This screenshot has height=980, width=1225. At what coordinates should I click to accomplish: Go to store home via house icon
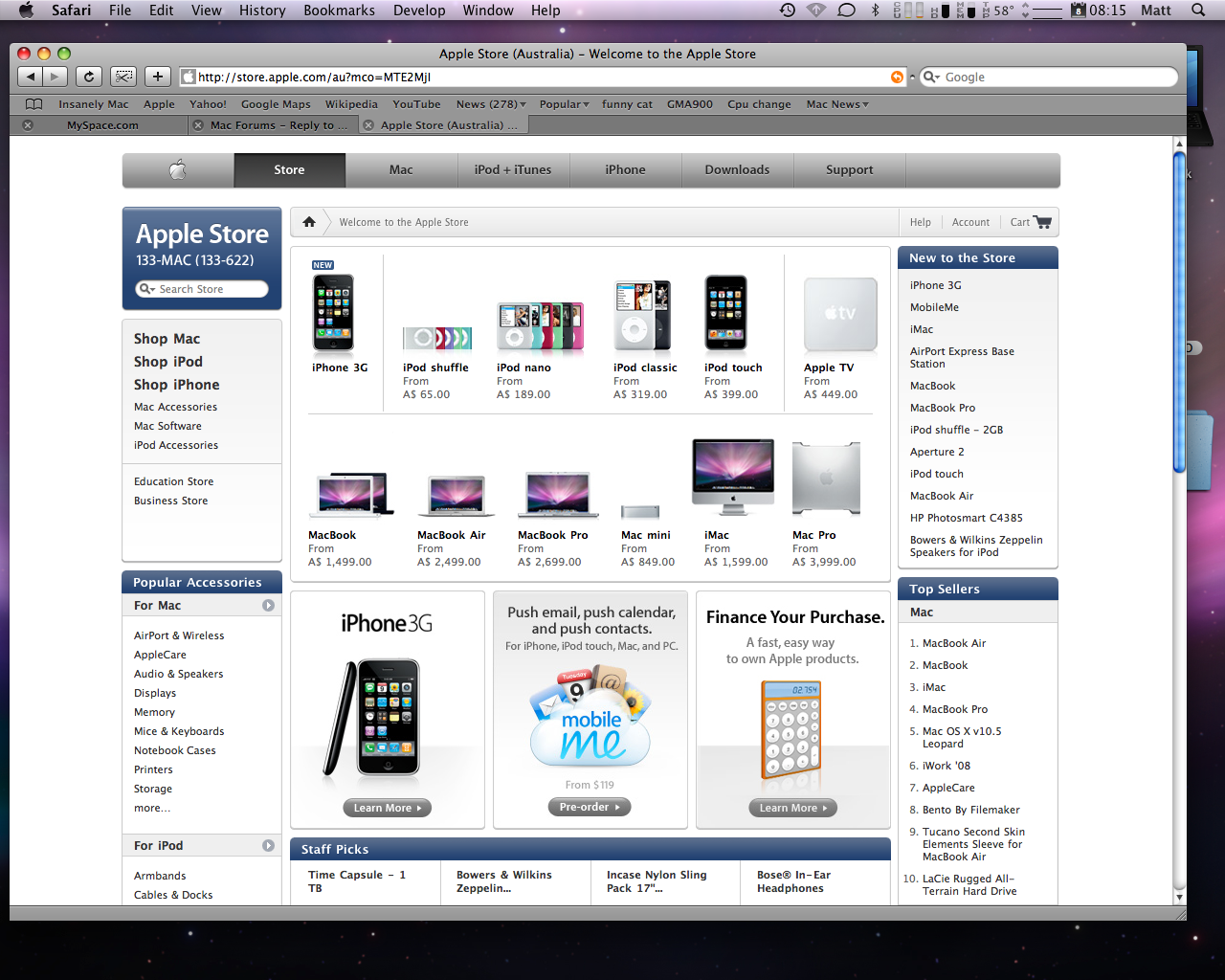tap(309, 222)
